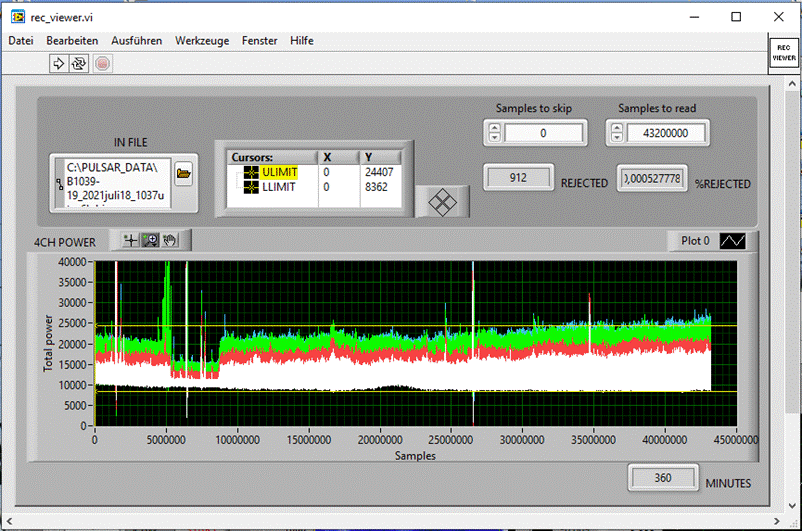The width and height of the screenshot is (802, 531).
Task: Open the Ausführen menu
Action: (x=137, y=40)
